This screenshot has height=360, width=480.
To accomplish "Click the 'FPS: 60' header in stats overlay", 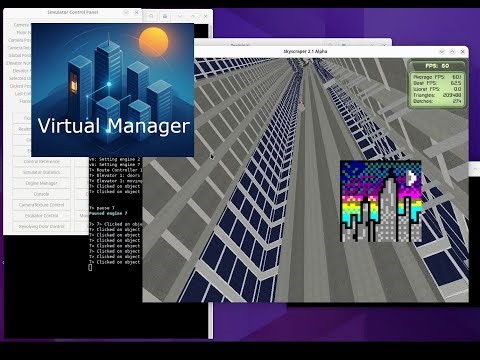I will 437,66.
